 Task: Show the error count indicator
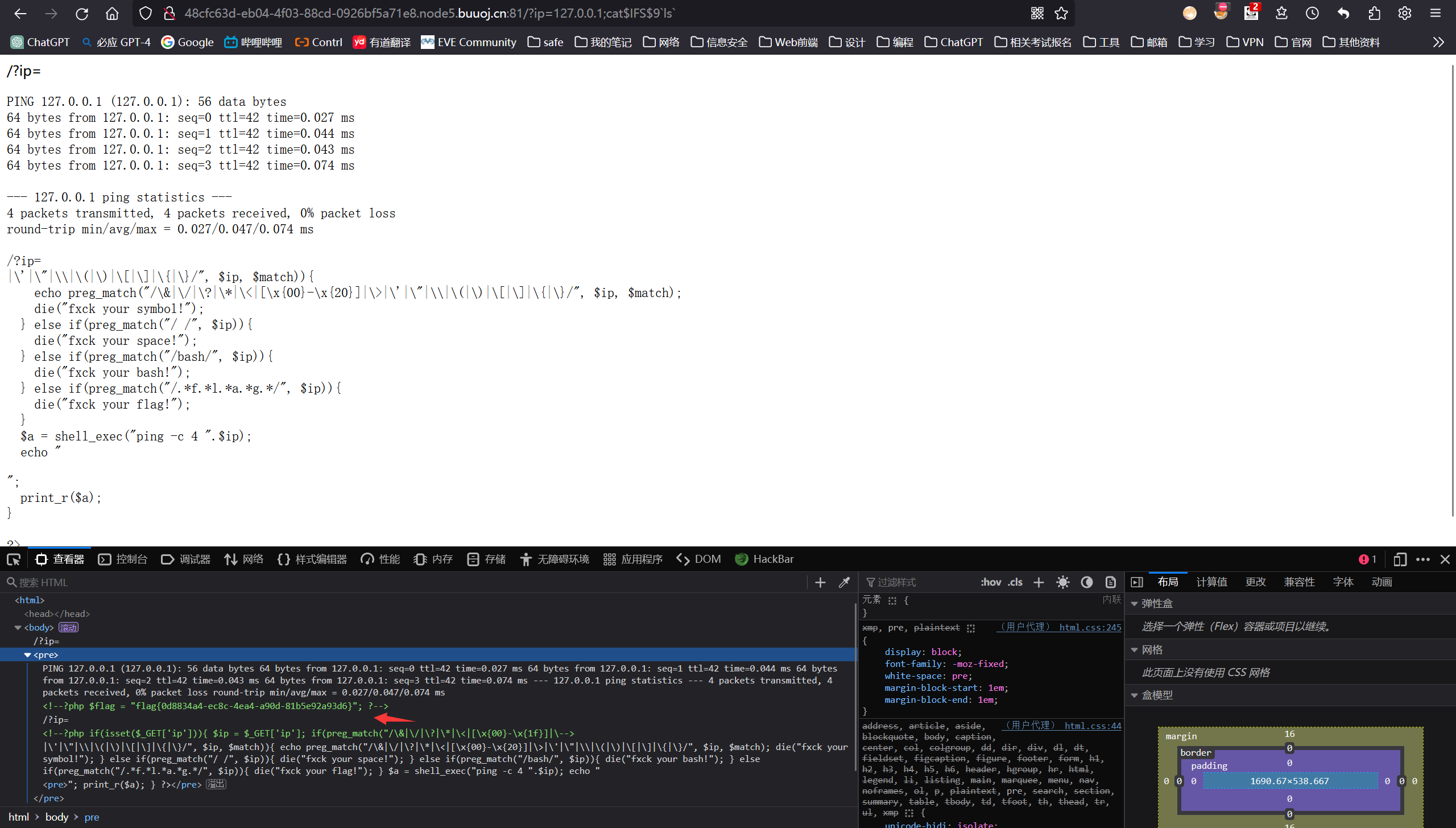[1368, 559]
